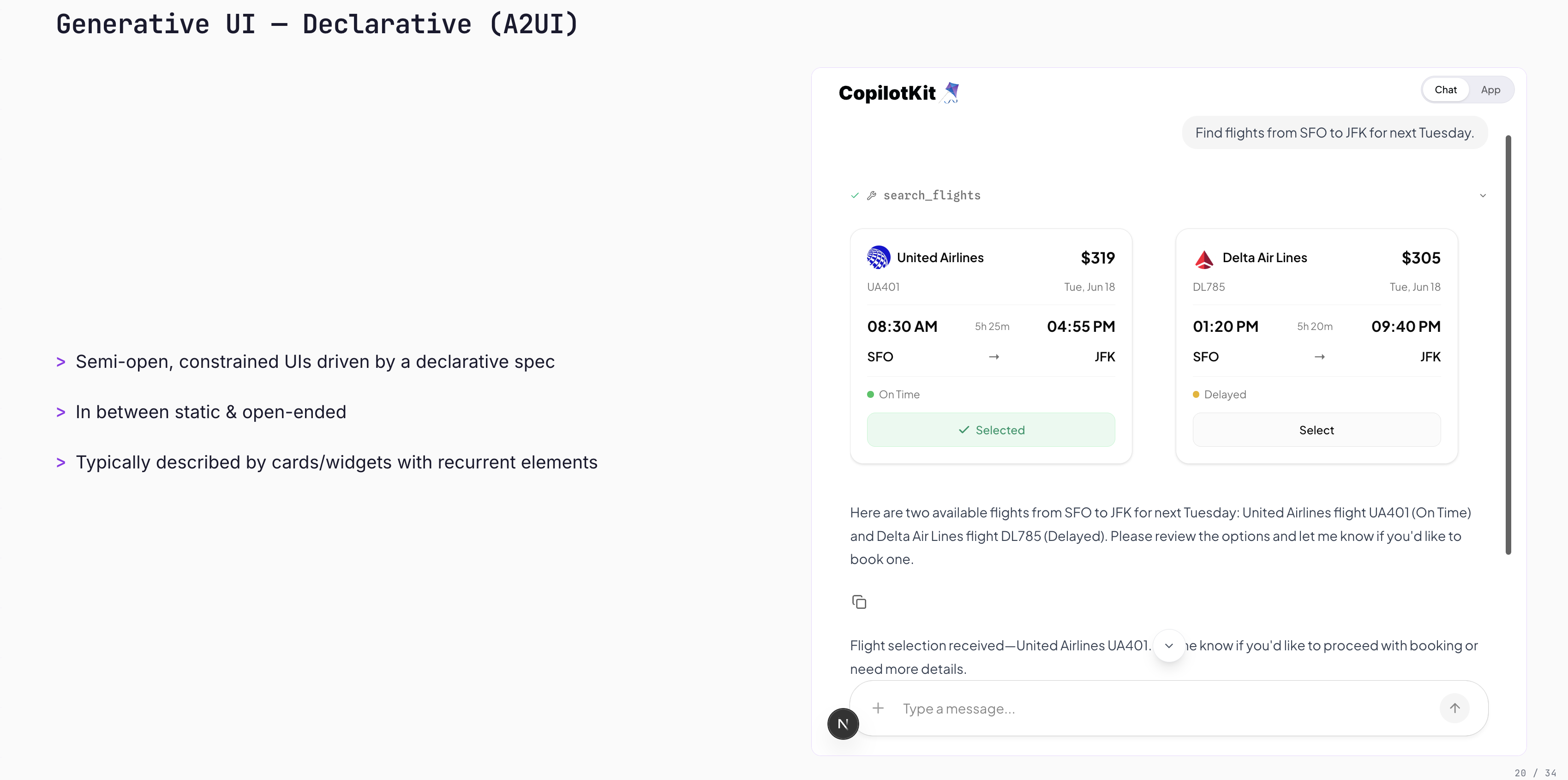Switch to the App tab
The width and height of the screenshot is (1568, 780).
(1490, 90)
